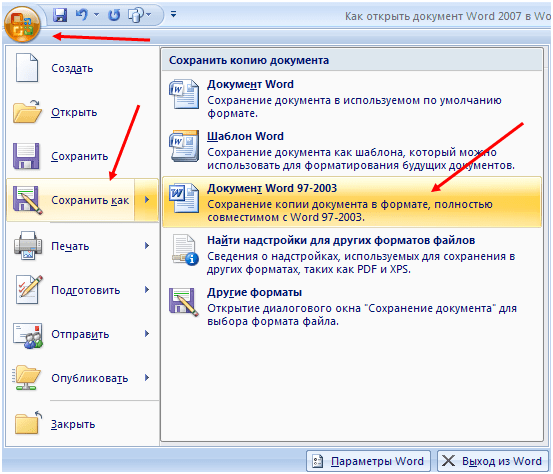Viewport: 553px width, 474px height.
Task: Choose Отправить menu entry
Action: click(80, 334)
